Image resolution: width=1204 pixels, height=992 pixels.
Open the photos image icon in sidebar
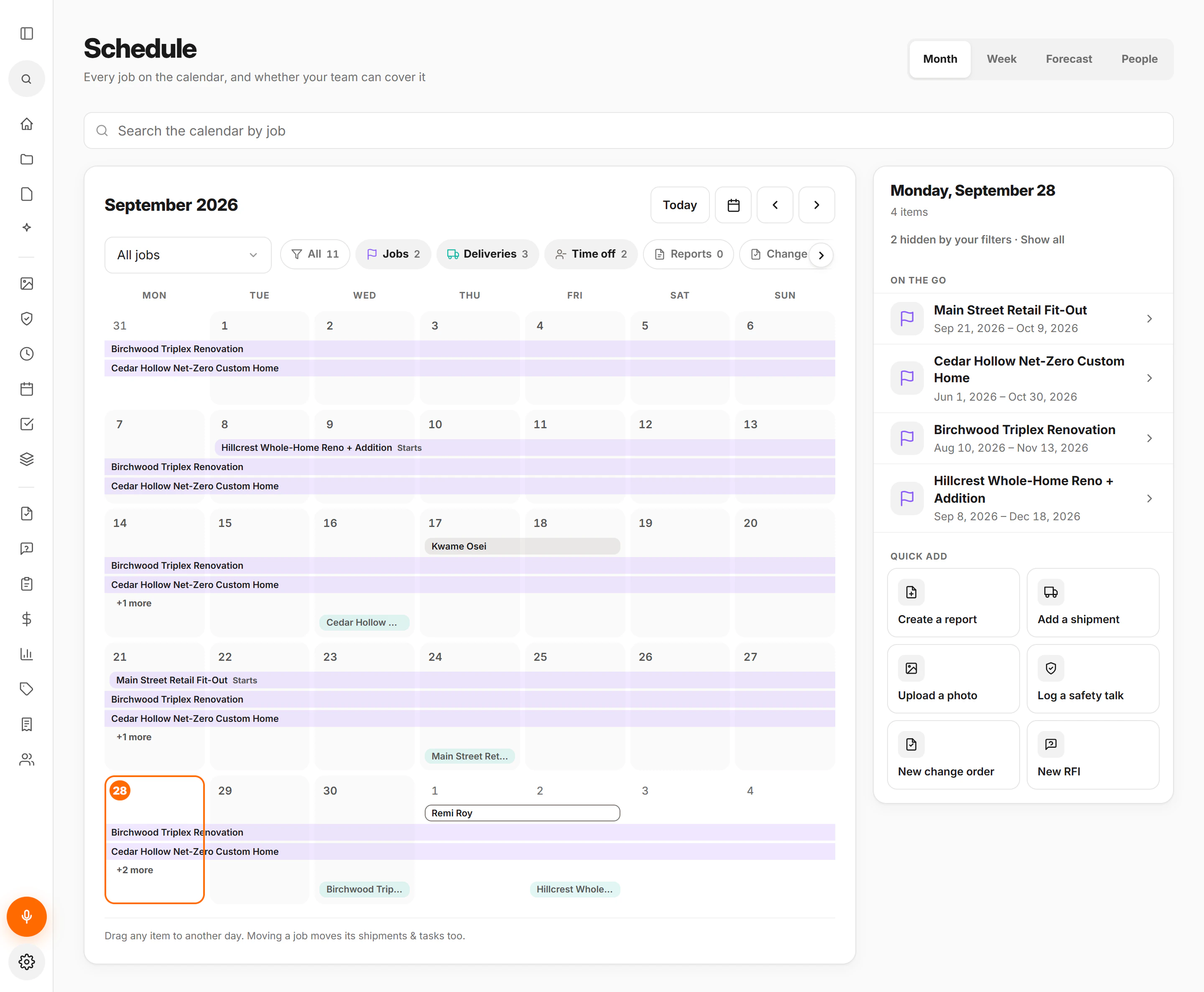click(26, 284)
